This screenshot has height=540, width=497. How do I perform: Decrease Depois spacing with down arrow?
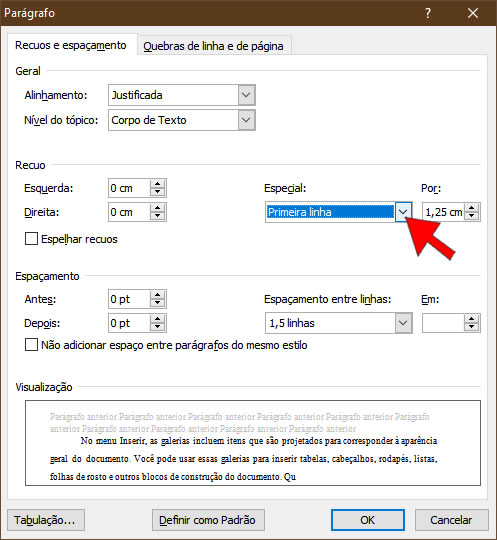[157, 328]
